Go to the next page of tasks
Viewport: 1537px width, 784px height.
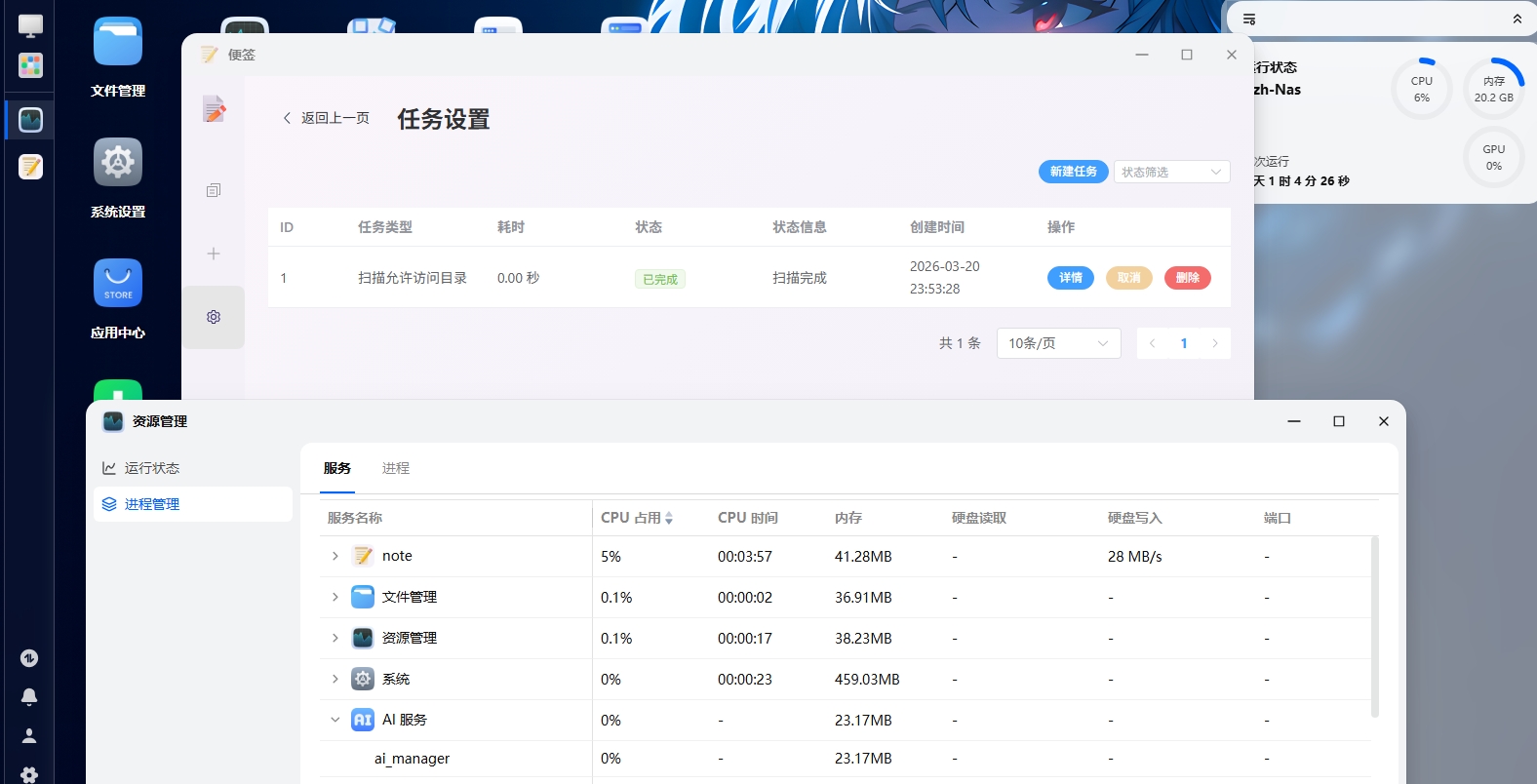point(1215,343)
